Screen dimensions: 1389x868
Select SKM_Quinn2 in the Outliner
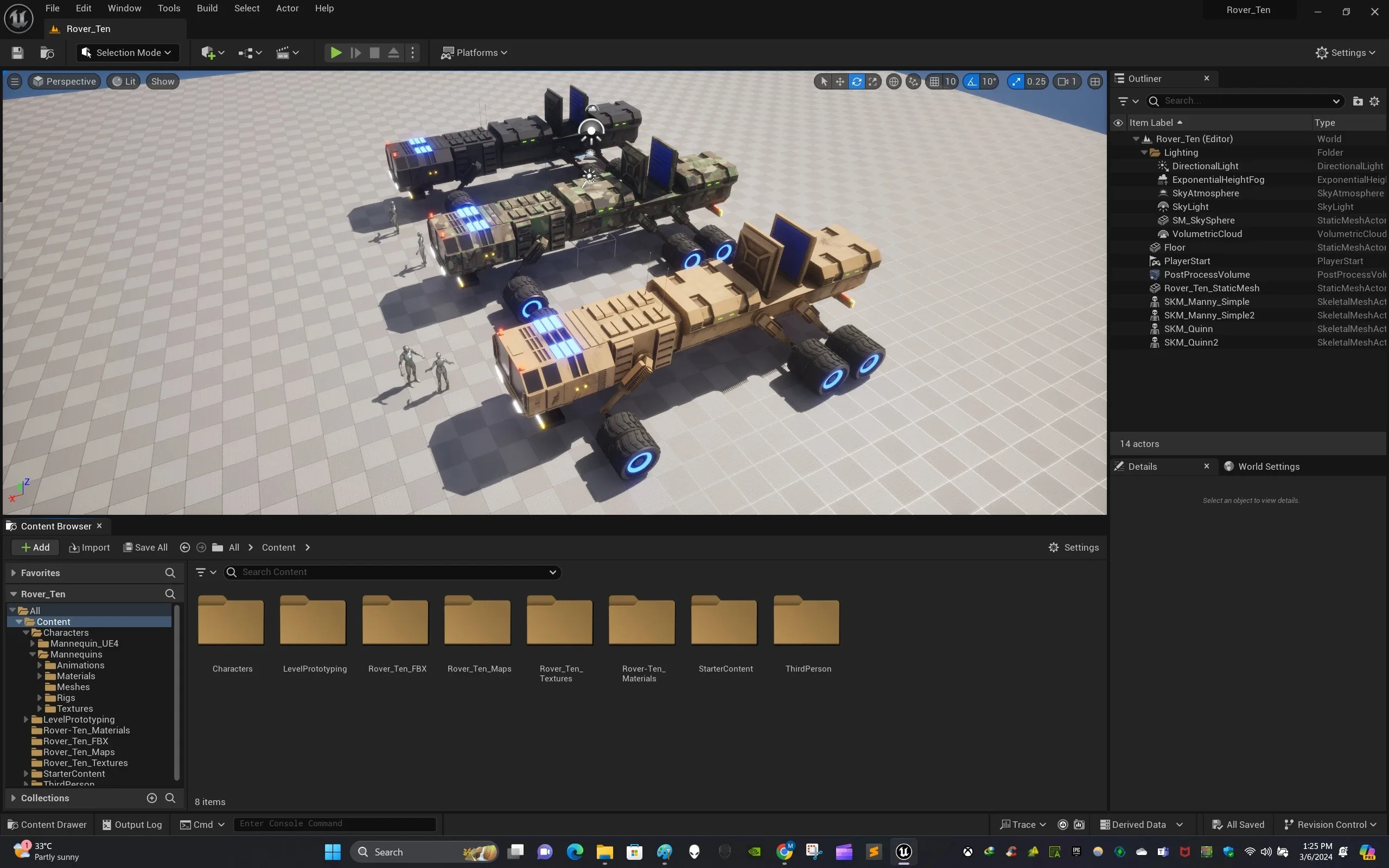point(1191,343)
